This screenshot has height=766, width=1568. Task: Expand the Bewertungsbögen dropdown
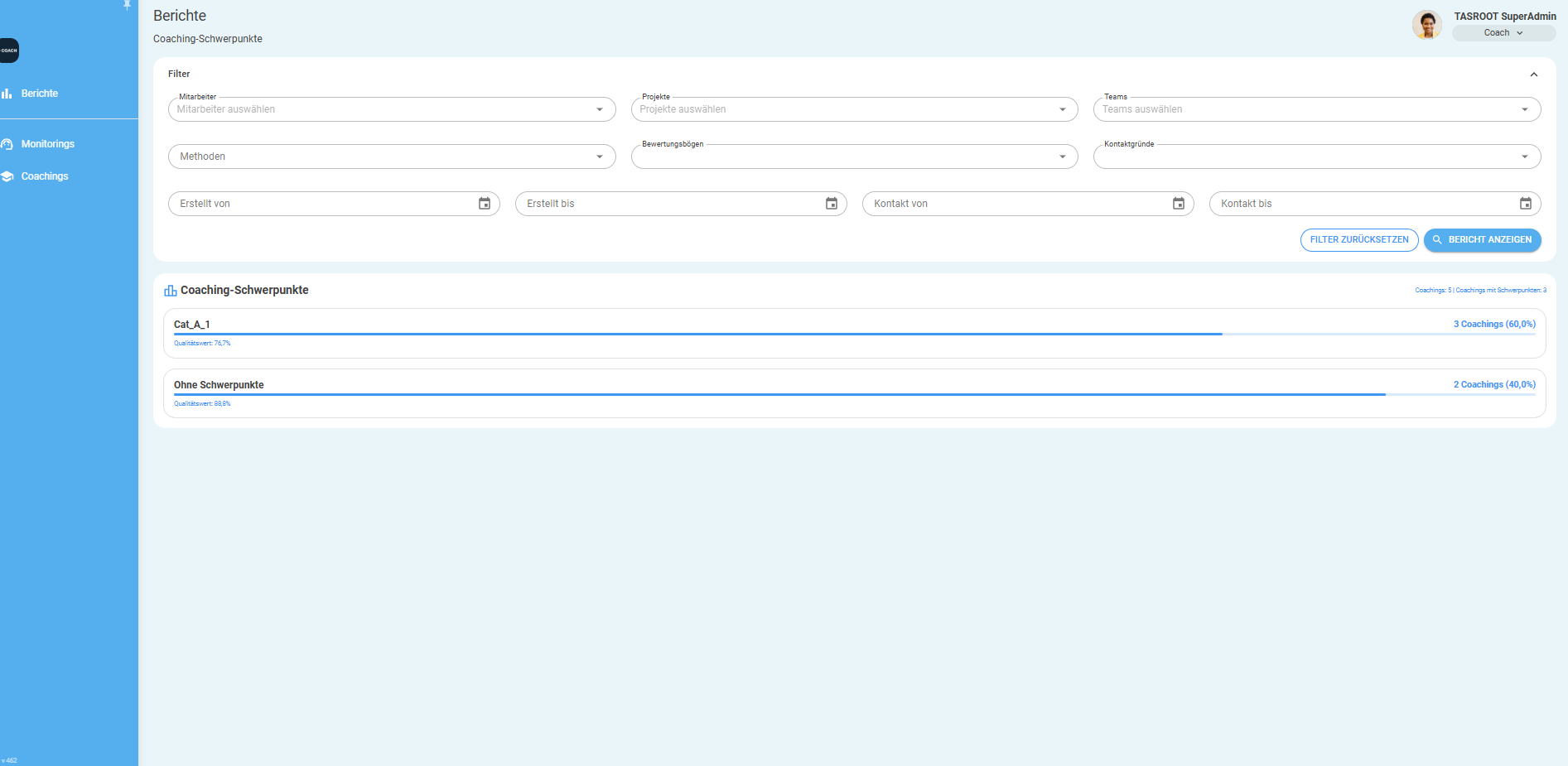tap(855, 157)
